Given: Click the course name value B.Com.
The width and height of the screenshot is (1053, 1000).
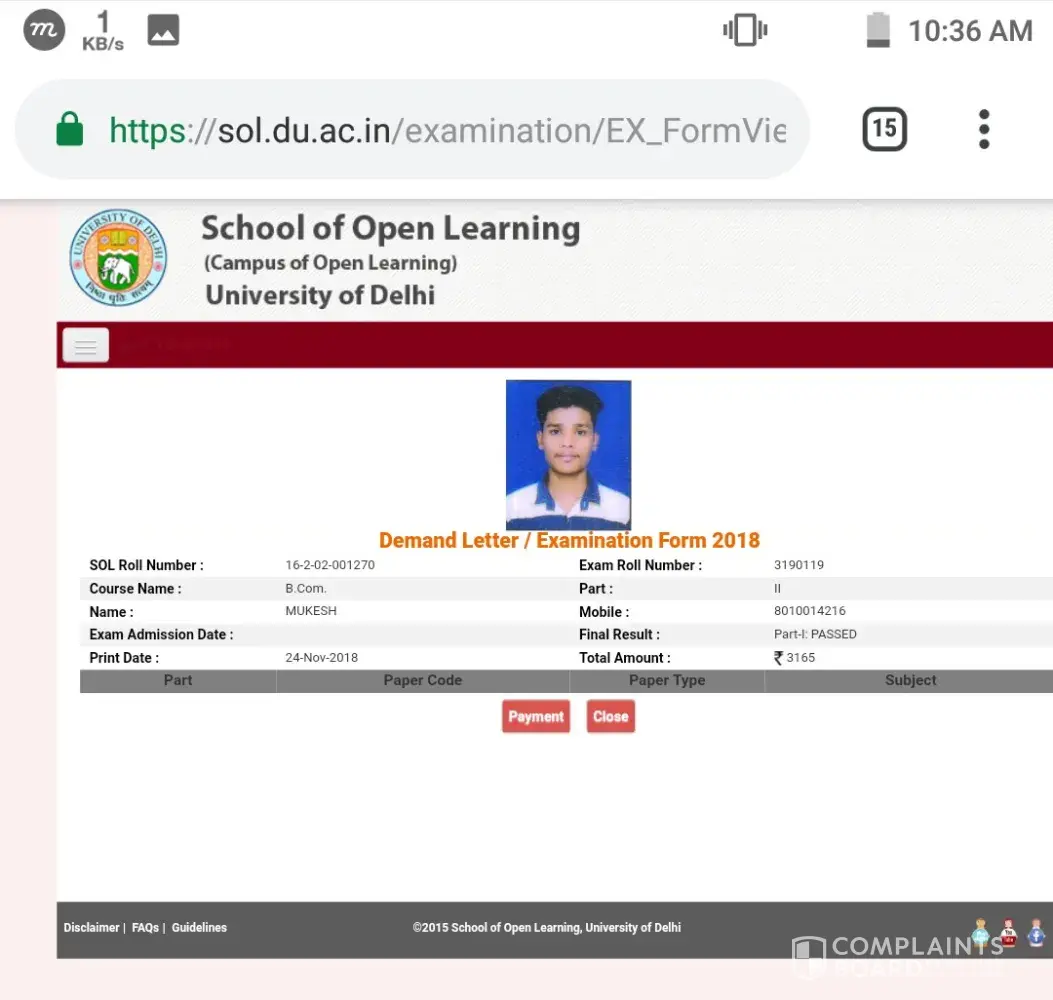Looking at the screenshot, I should coord(306,588).
